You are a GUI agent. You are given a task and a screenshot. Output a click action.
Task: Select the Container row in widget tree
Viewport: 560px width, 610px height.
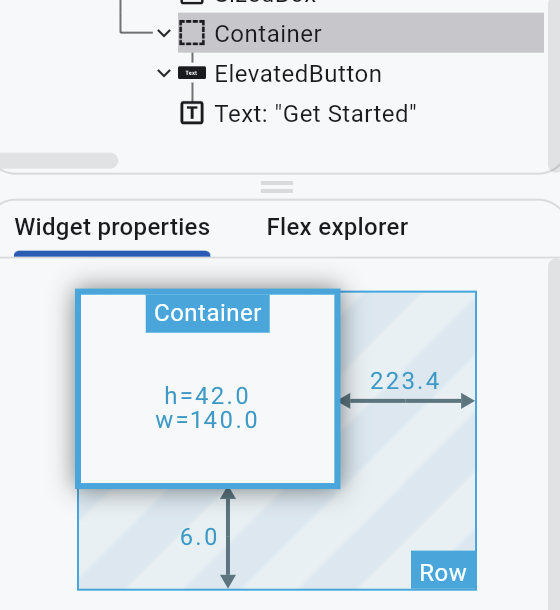pos(361,33)
